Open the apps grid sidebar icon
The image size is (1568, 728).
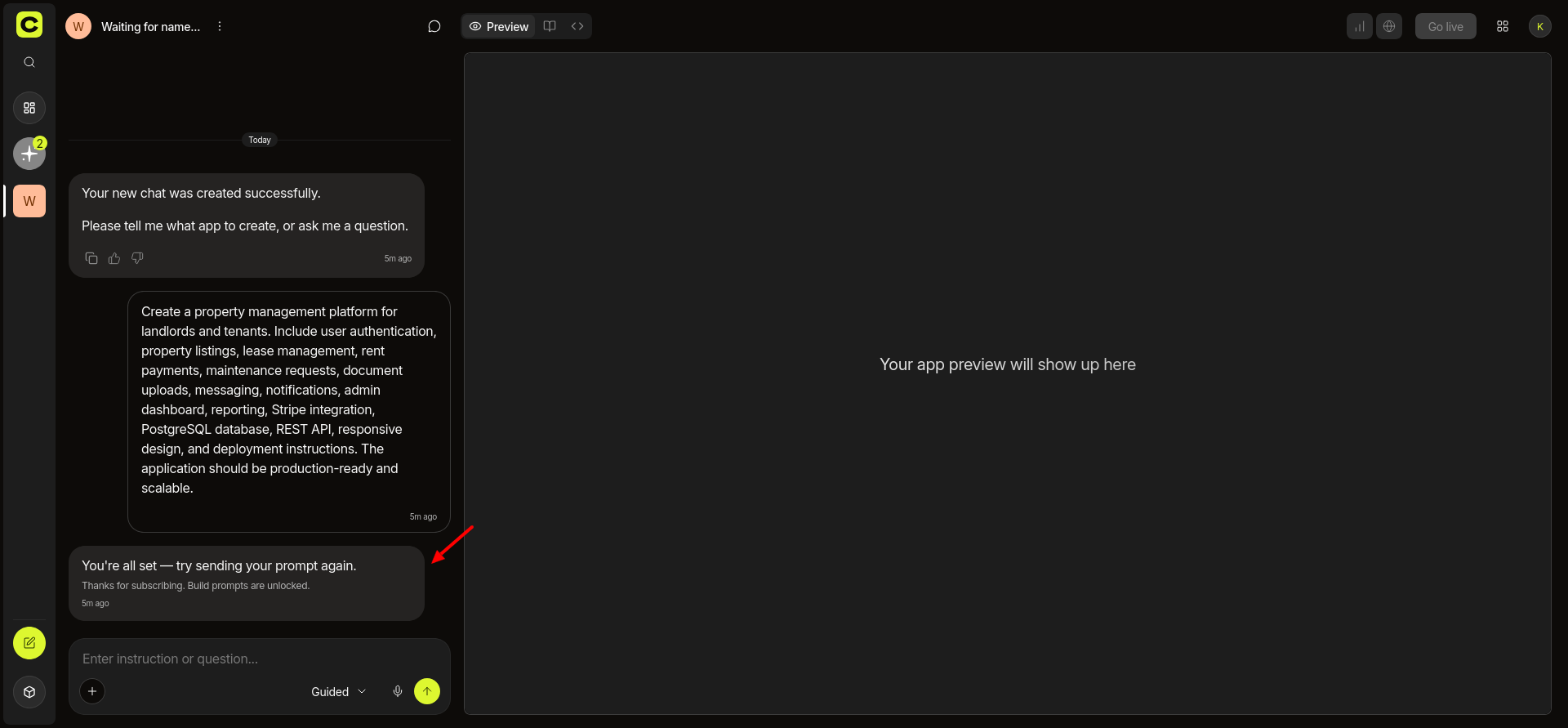(29, 108)
